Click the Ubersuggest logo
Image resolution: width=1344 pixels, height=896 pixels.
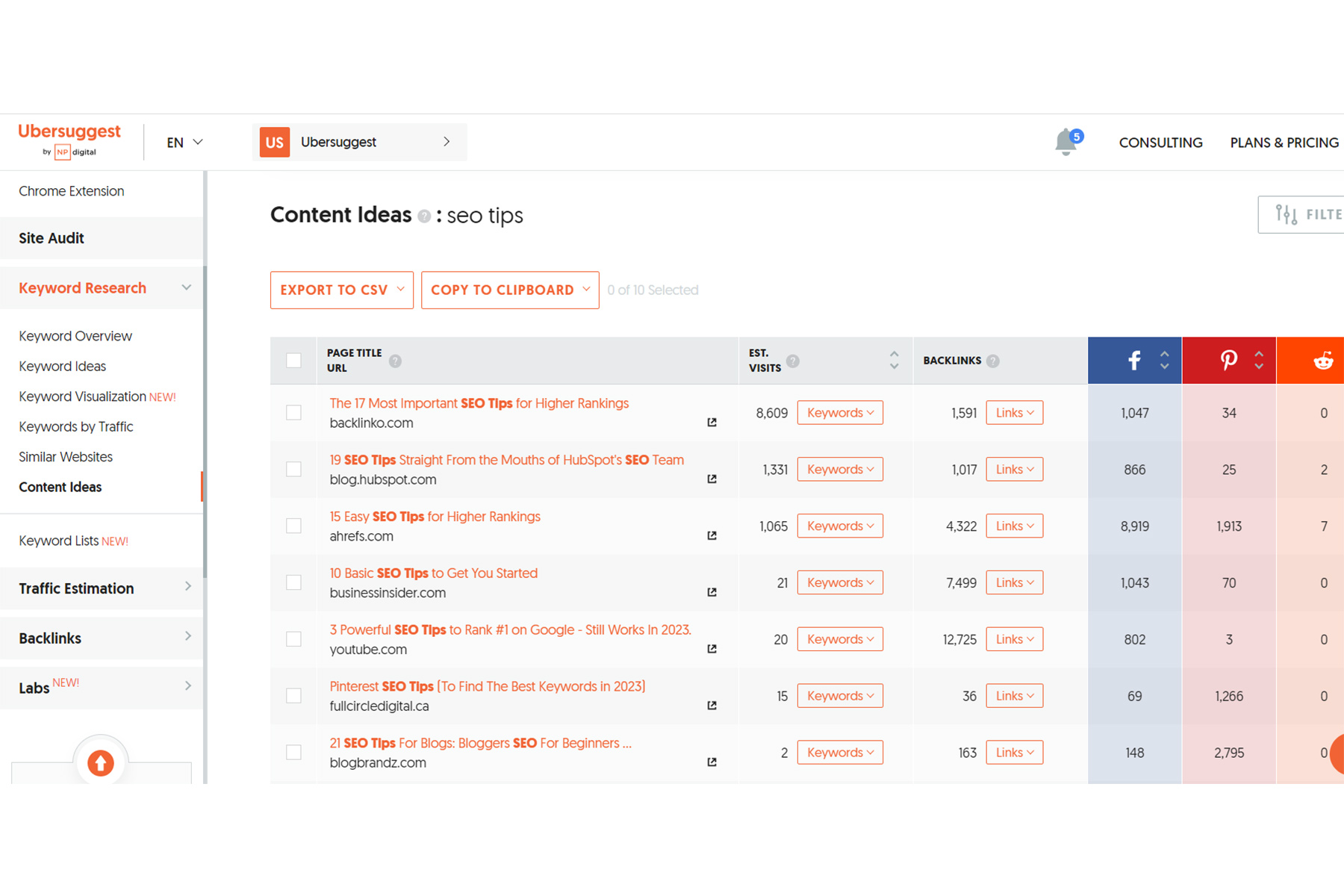pyautogui.click(x=69, y=140)
